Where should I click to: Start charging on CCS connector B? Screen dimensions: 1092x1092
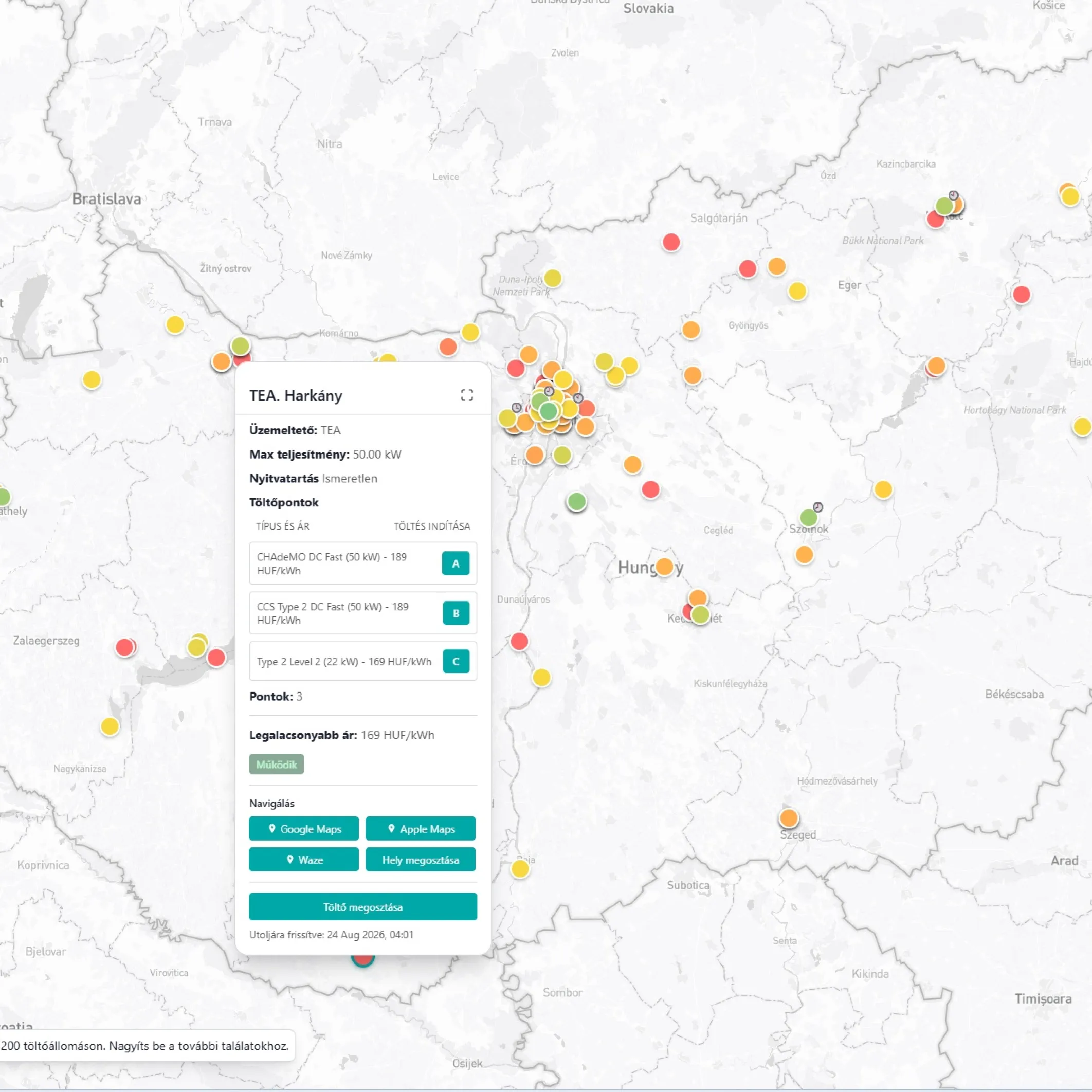coord(456,613)
